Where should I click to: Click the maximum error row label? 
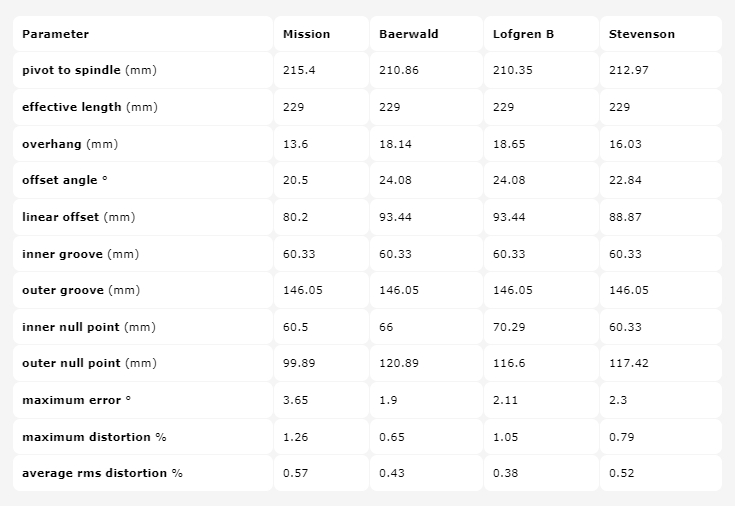[76, 400]
